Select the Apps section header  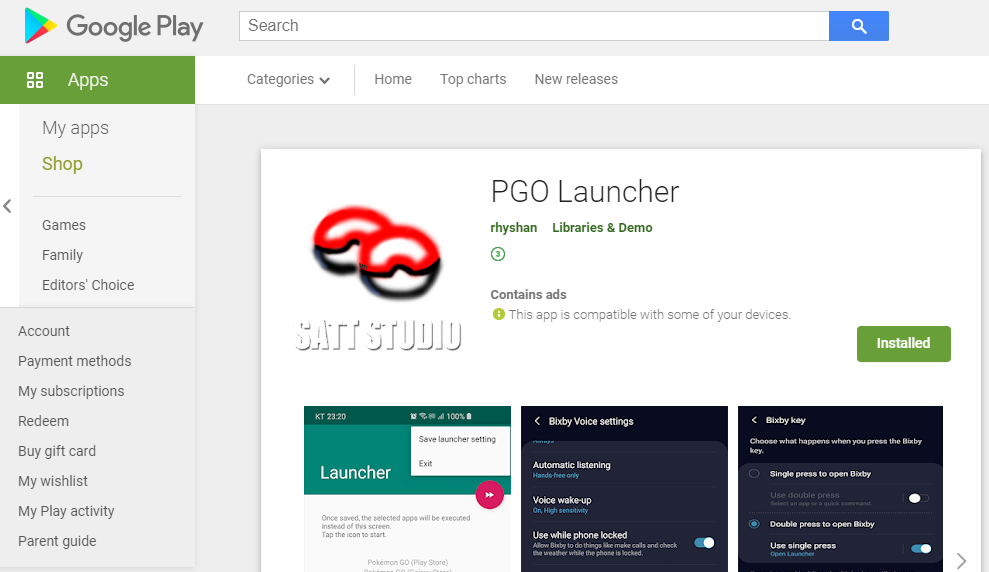97,80
